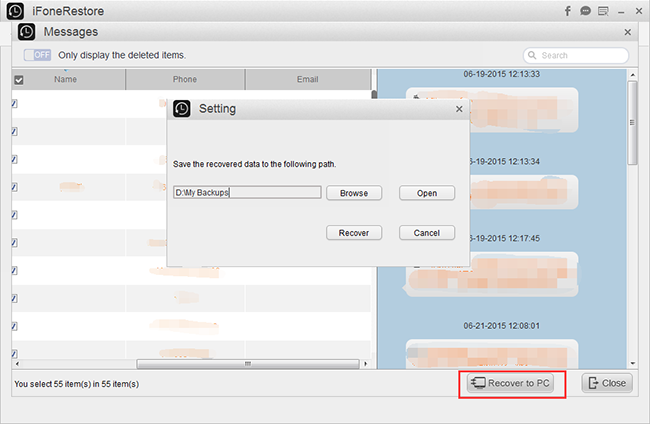Click Recover to PC button

click(x=510, y=383)
